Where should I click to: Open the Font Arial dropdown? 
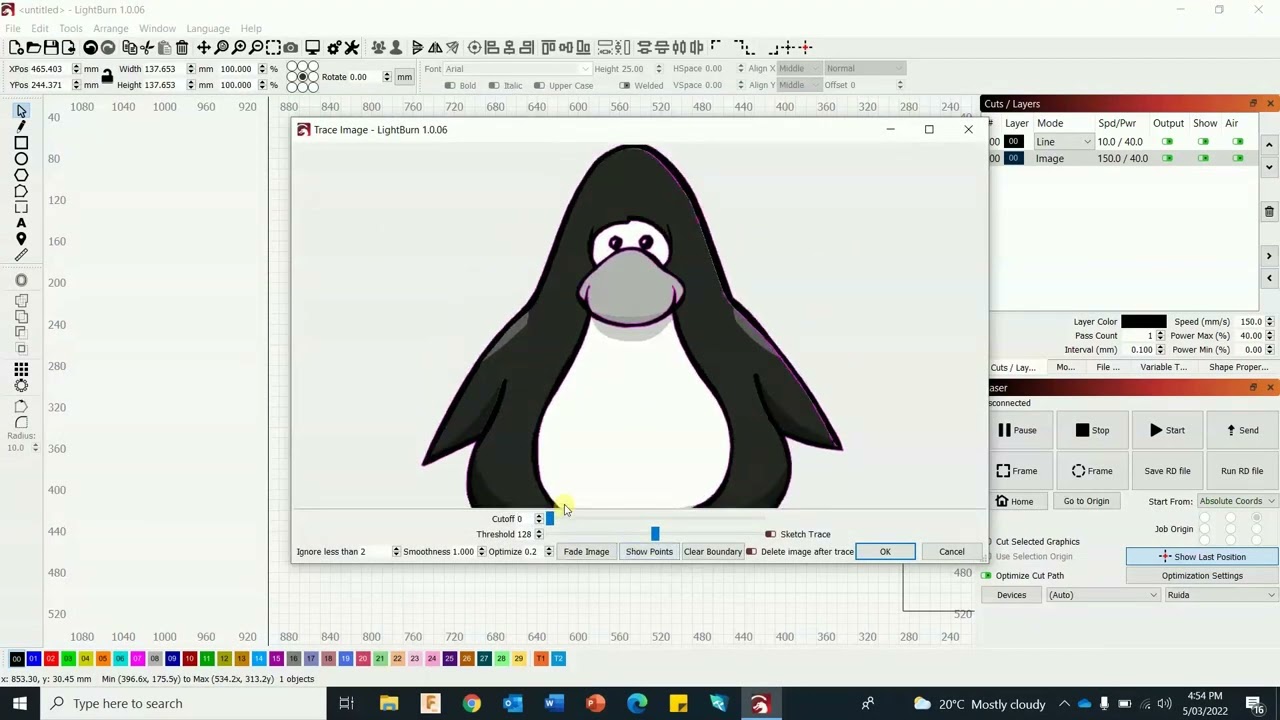(517, 69)
